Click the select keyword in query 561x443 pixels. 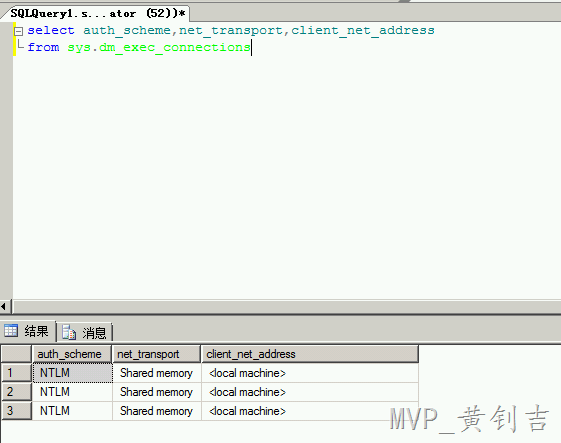[x=51, y=30]
